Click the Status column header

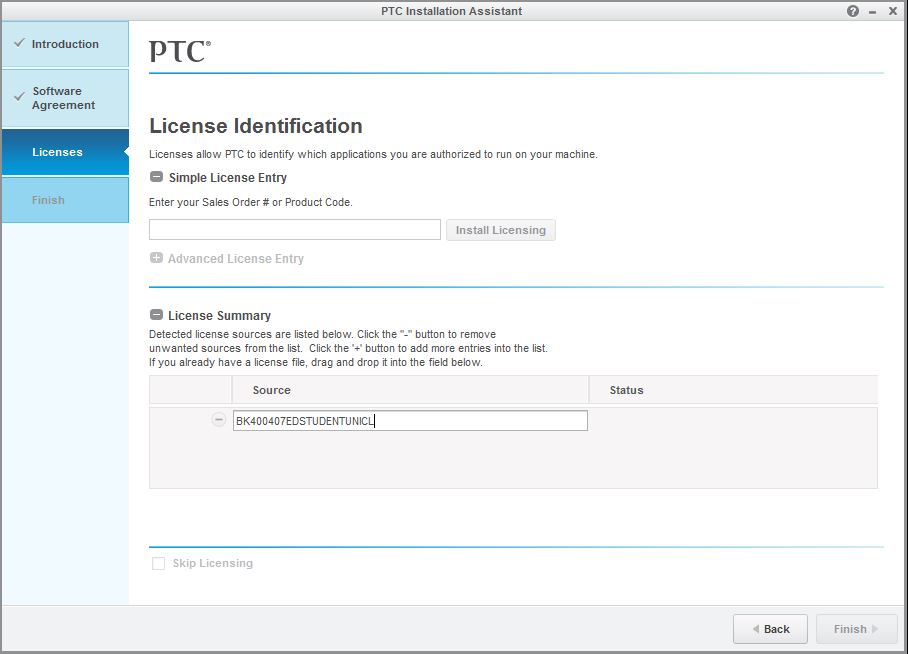(x=733, y=390)
